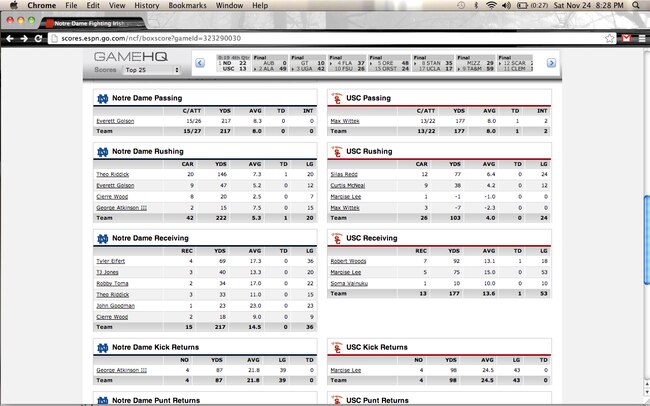Click USC logo beside Receiving header
The width and height of the screenshot is (650, 406).
point(337,238)
